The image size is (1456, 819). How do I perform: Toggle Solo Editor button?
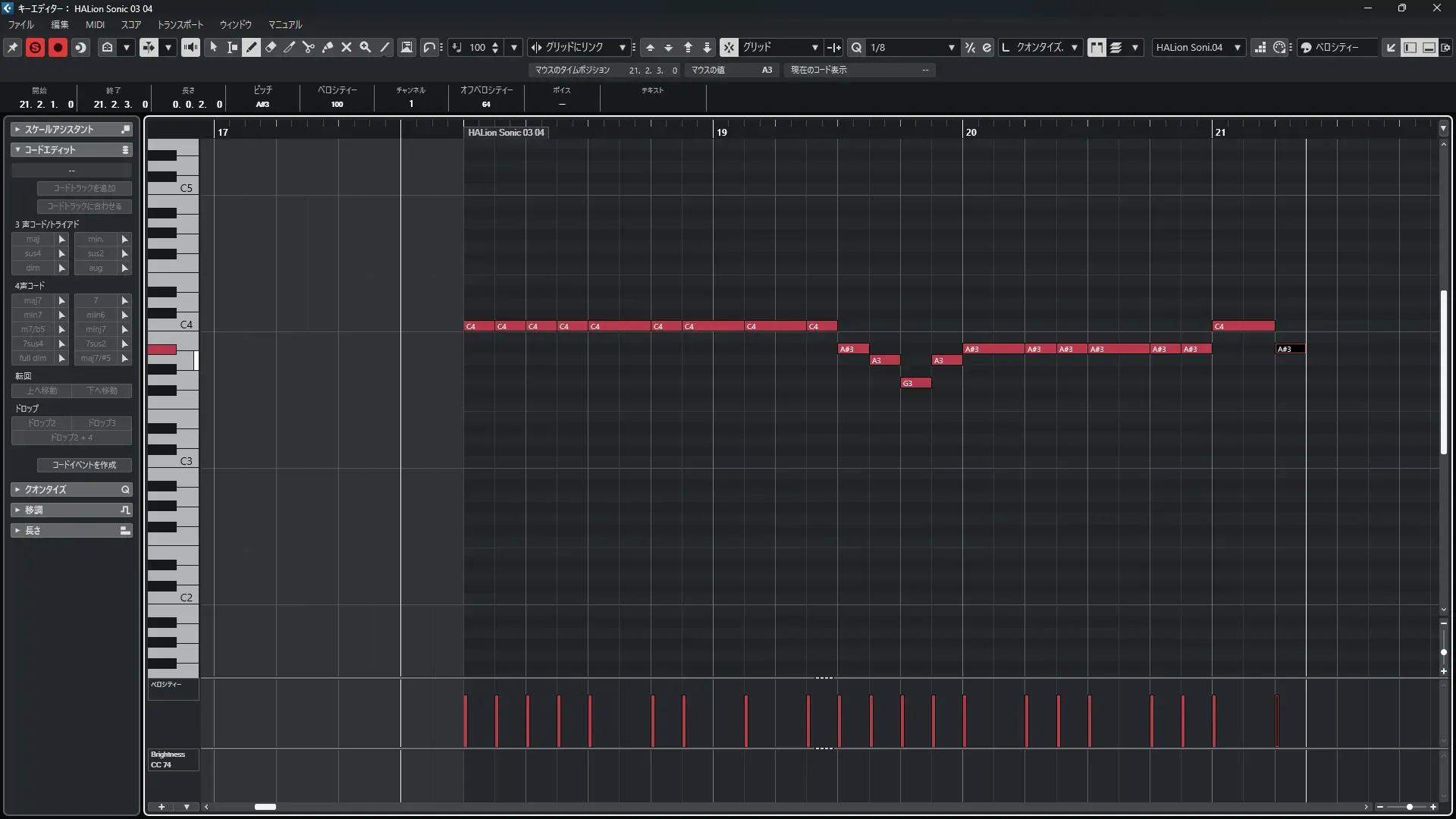click(35, 47)
